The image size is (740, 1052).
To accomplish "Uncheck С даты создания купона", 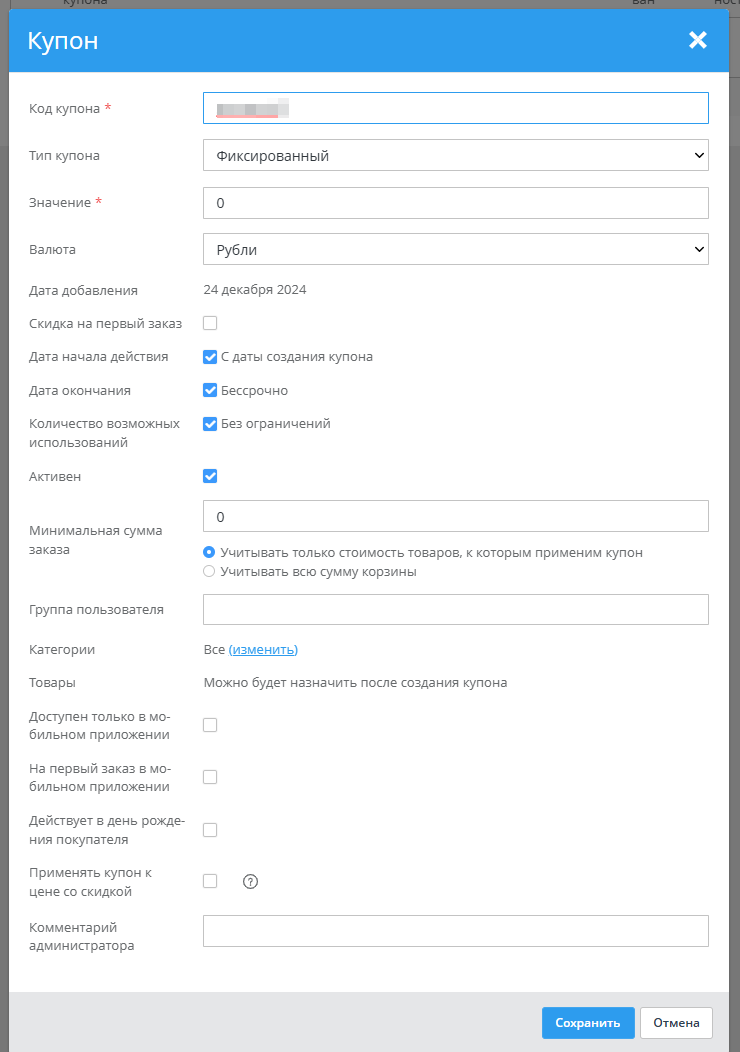I will click(x=210, y=357).
